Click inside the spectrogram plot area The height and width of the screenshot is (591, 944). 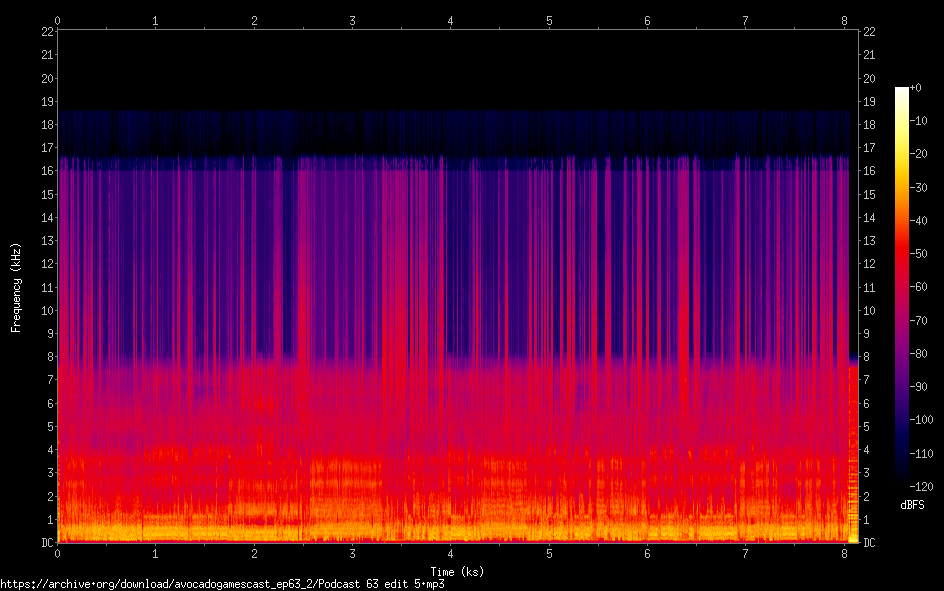pyautogui.click(x=458, y=286)
